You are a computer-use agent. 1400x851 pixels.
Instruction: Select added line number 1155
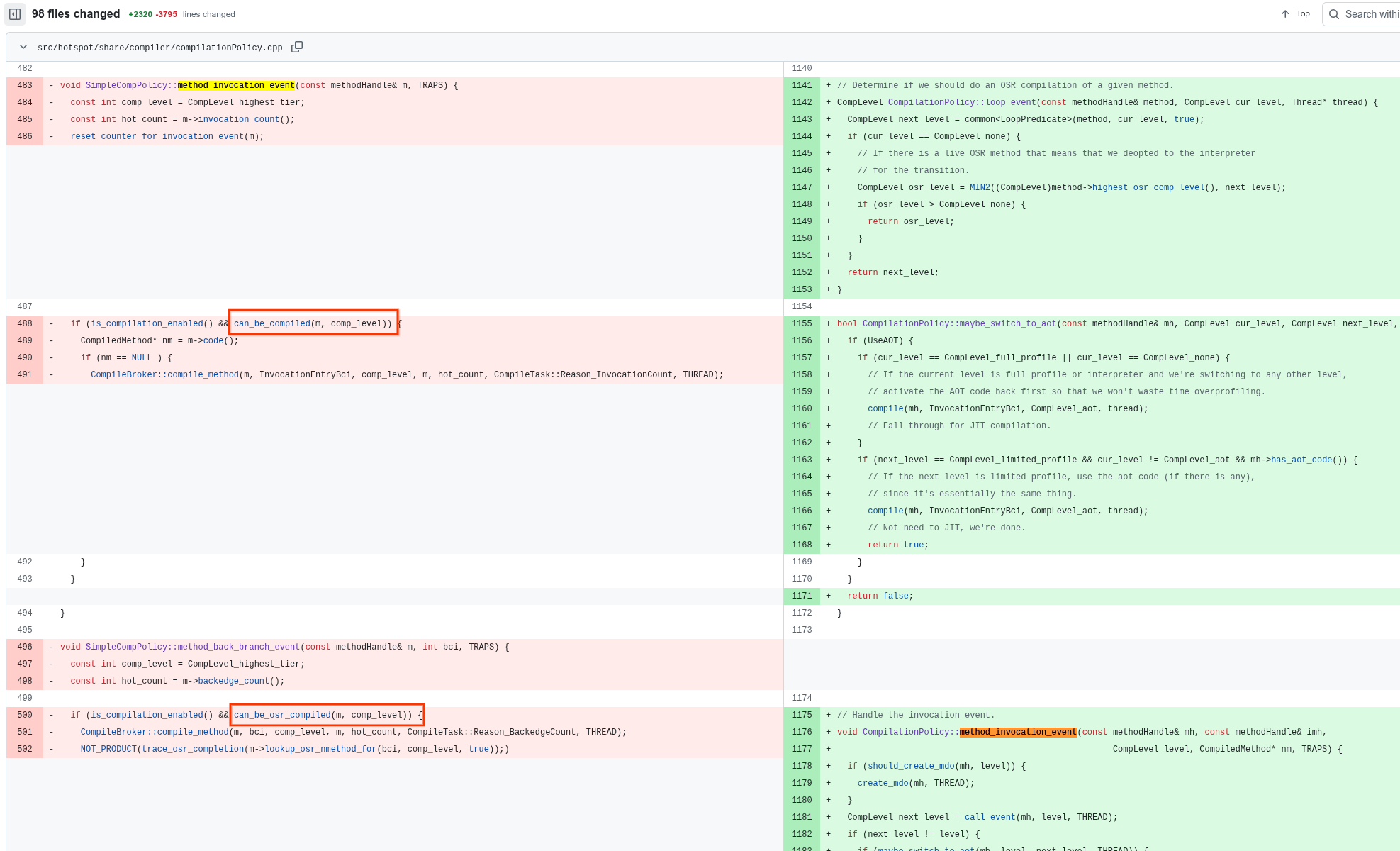[x=802, y=323]
